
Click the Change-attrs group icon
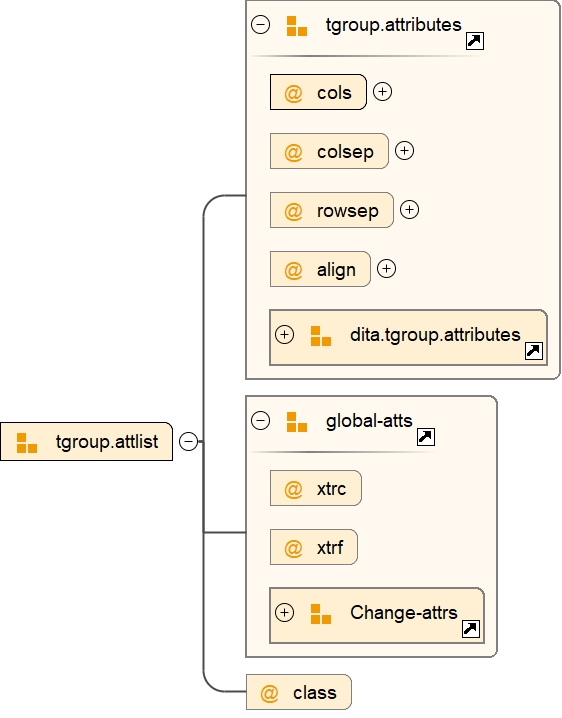click(321, 614)
